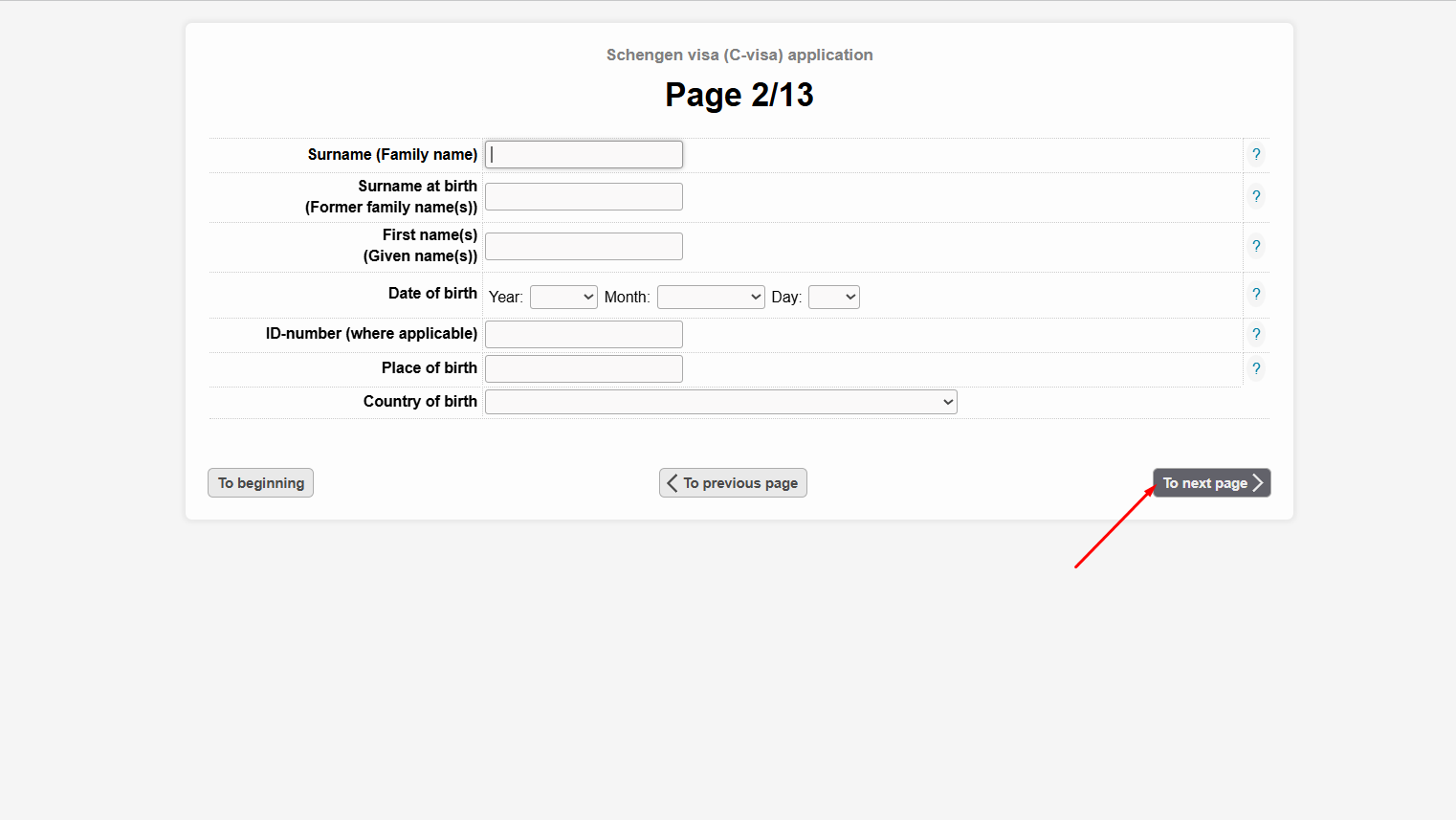Click the Country of birth label
Image resolution: width=1456 pixels, height=820 pixels.
420,401
